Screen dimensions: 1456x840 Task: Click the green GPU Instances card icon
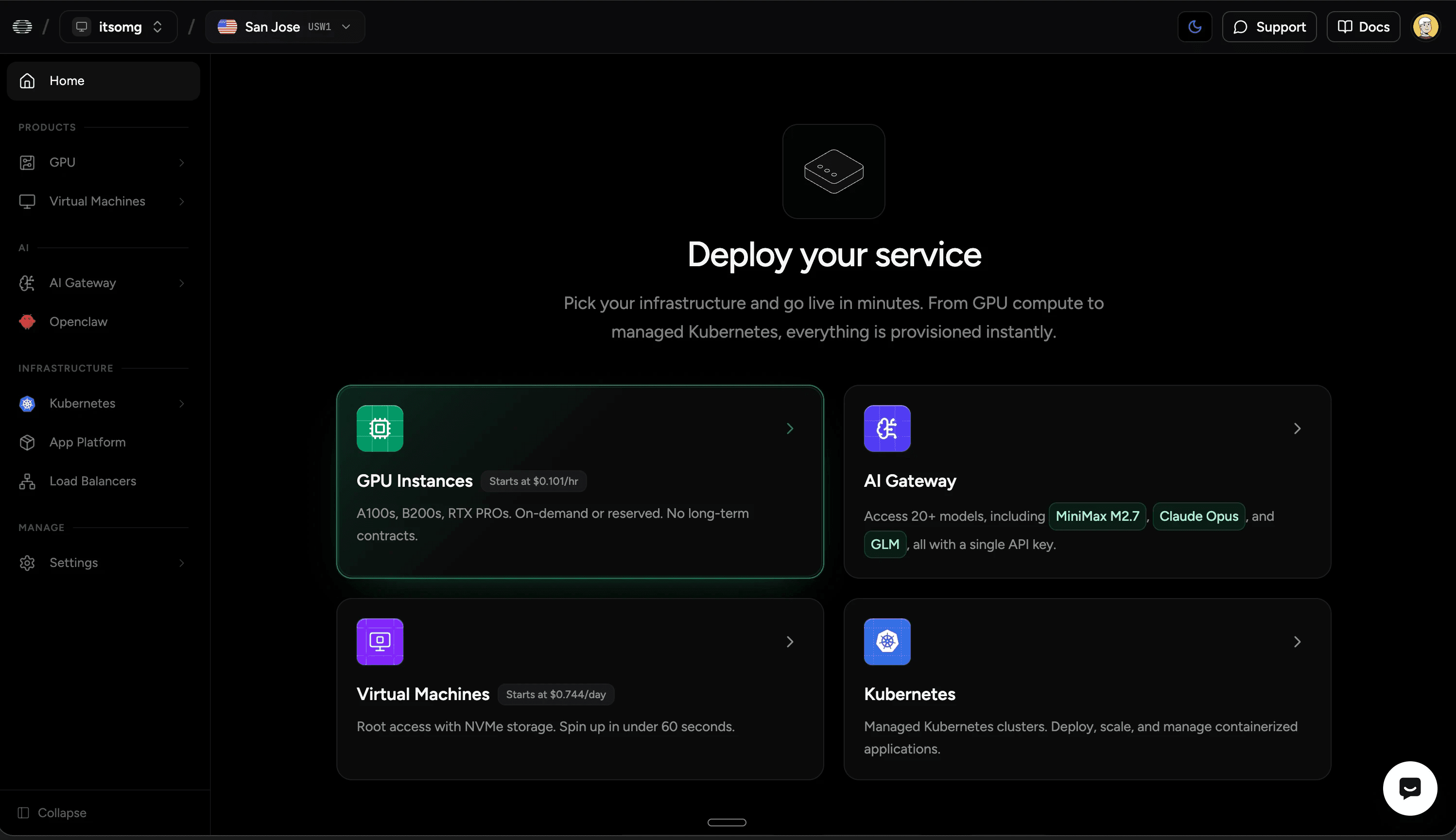point(380,428)
